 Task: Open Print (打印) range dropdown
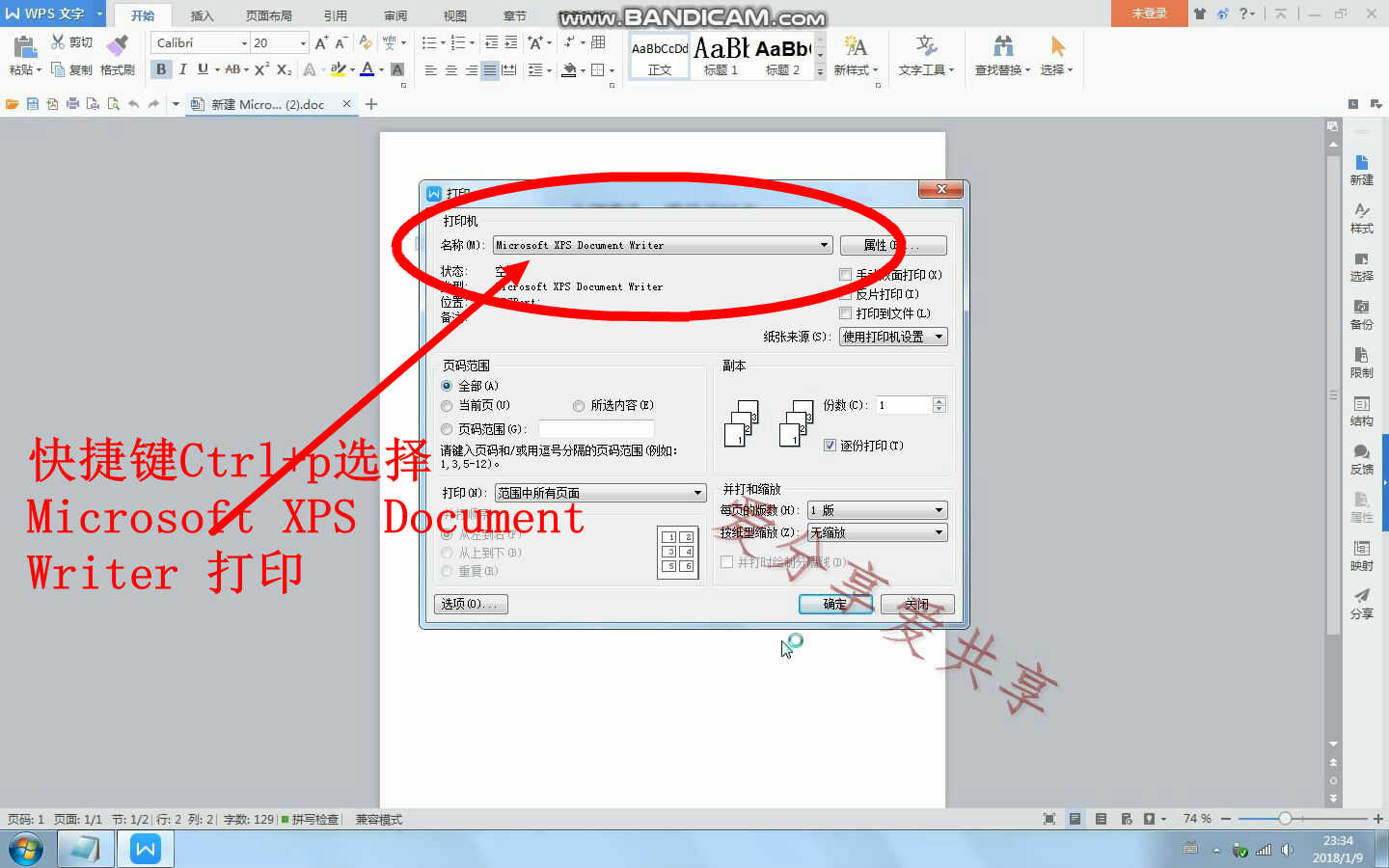click(x=600, y=493)
